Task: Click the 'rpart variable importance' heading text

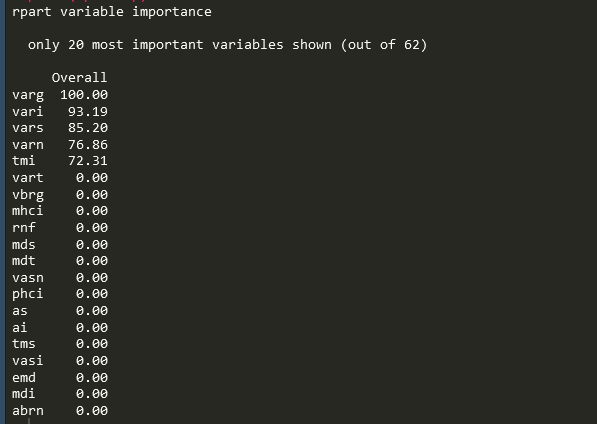Action: coord(112,12)
